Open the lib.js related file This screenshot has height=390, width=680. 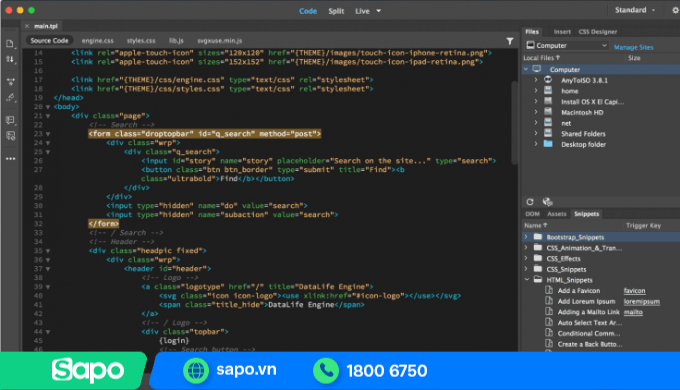pyautogui.click(x=176, y=41)
